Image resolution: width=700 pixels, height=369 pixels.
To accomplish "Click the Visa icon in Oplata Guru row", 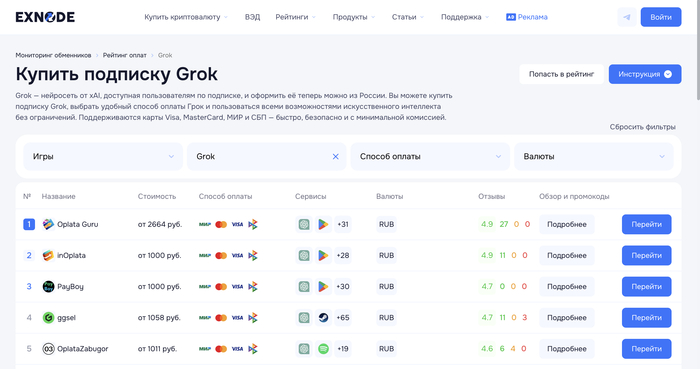I will (238, 224).
